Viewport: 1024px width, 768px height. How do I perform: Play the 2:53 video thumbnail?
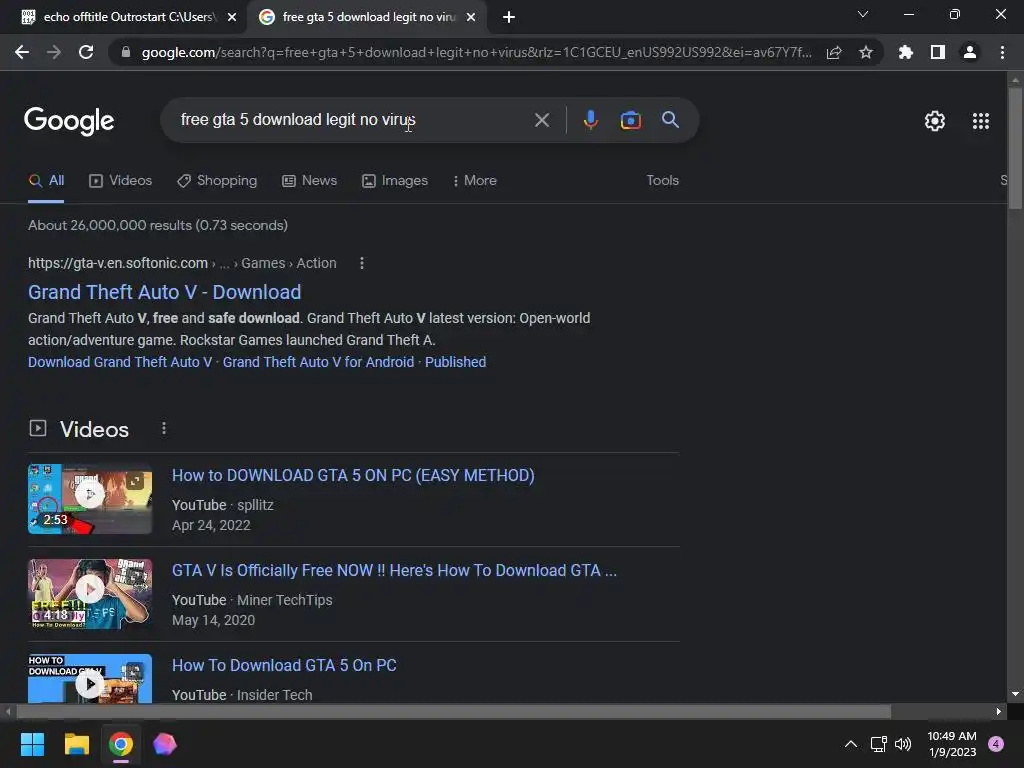tap(90, 498)
